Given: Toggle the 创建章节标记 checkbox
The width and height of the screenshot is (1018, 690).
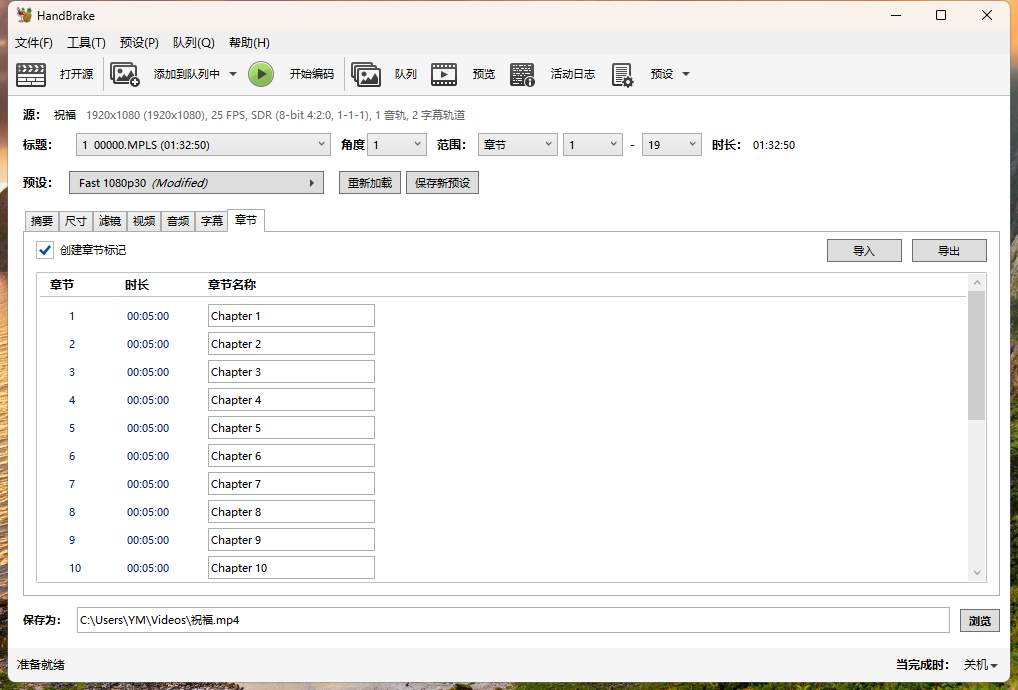Looking at the screenshot, I should click(45, 250).
